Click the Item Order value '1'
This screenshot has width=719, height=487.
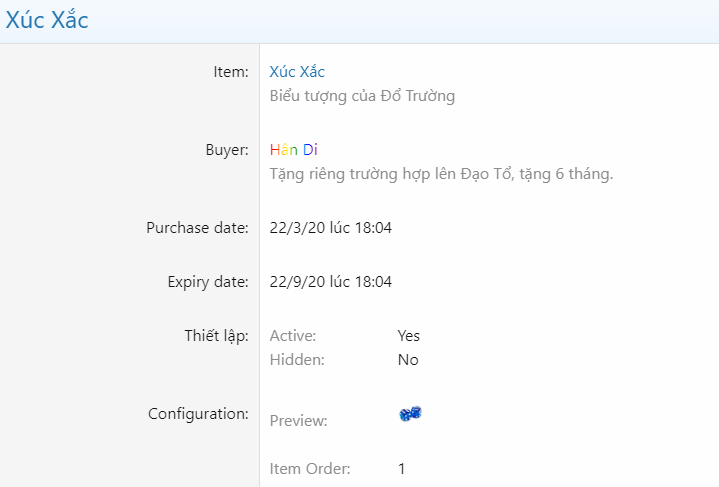pyautogui.click(x=402, y=468)
